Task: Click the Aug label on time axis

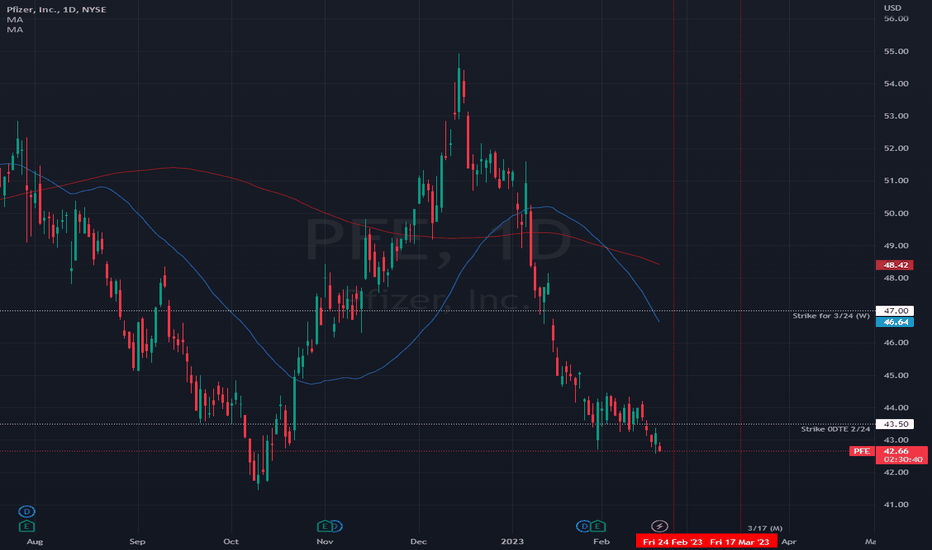Action: click(35, 542)
